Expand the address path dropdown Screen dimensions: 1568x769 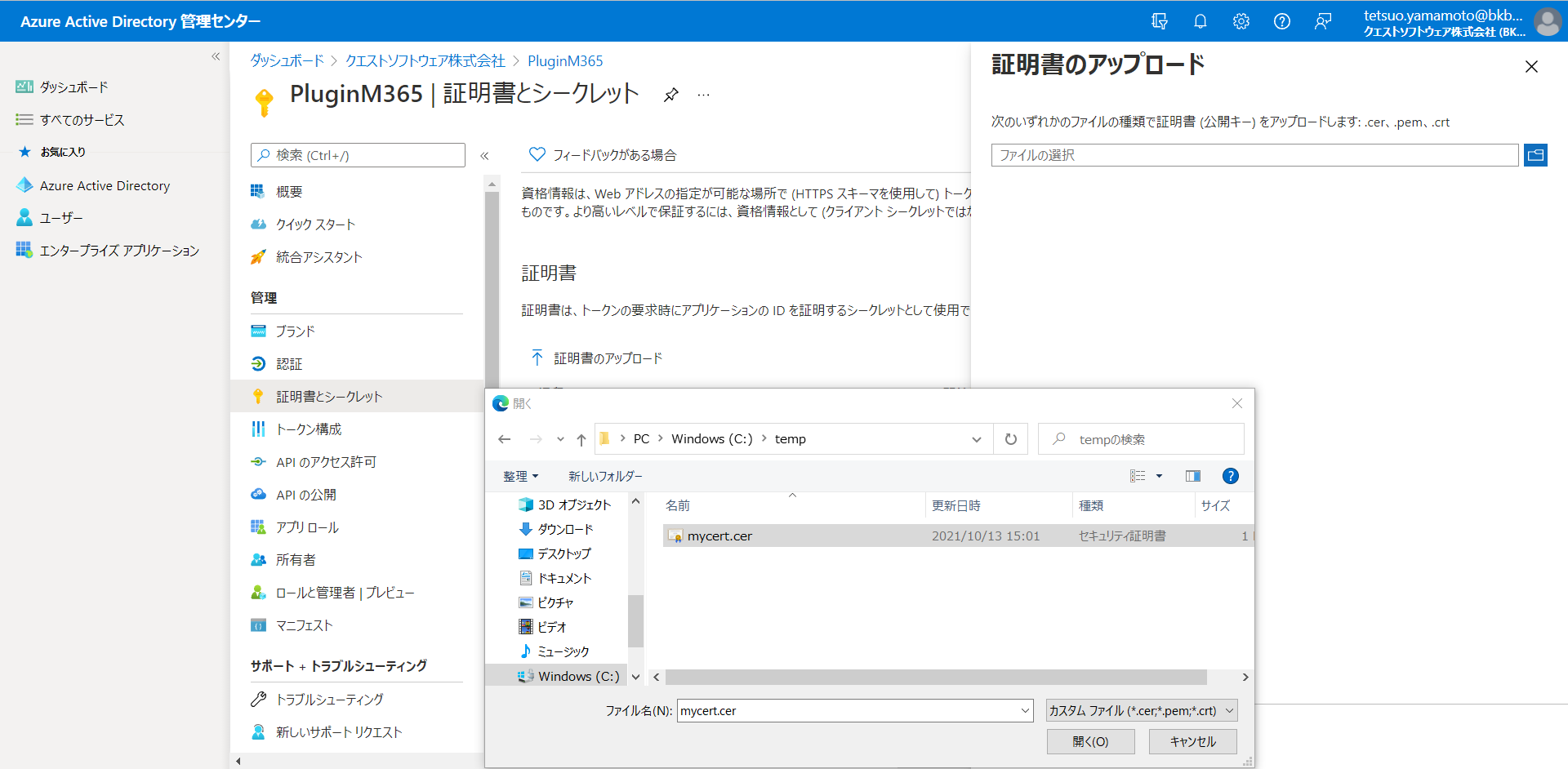click(977, 439)
